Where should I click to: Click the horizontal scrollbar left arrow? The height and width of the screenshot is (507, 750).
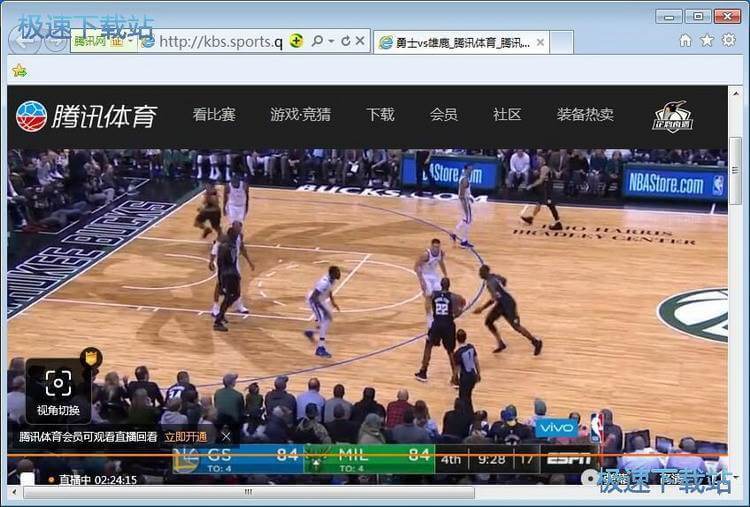[x=14, y=492]
